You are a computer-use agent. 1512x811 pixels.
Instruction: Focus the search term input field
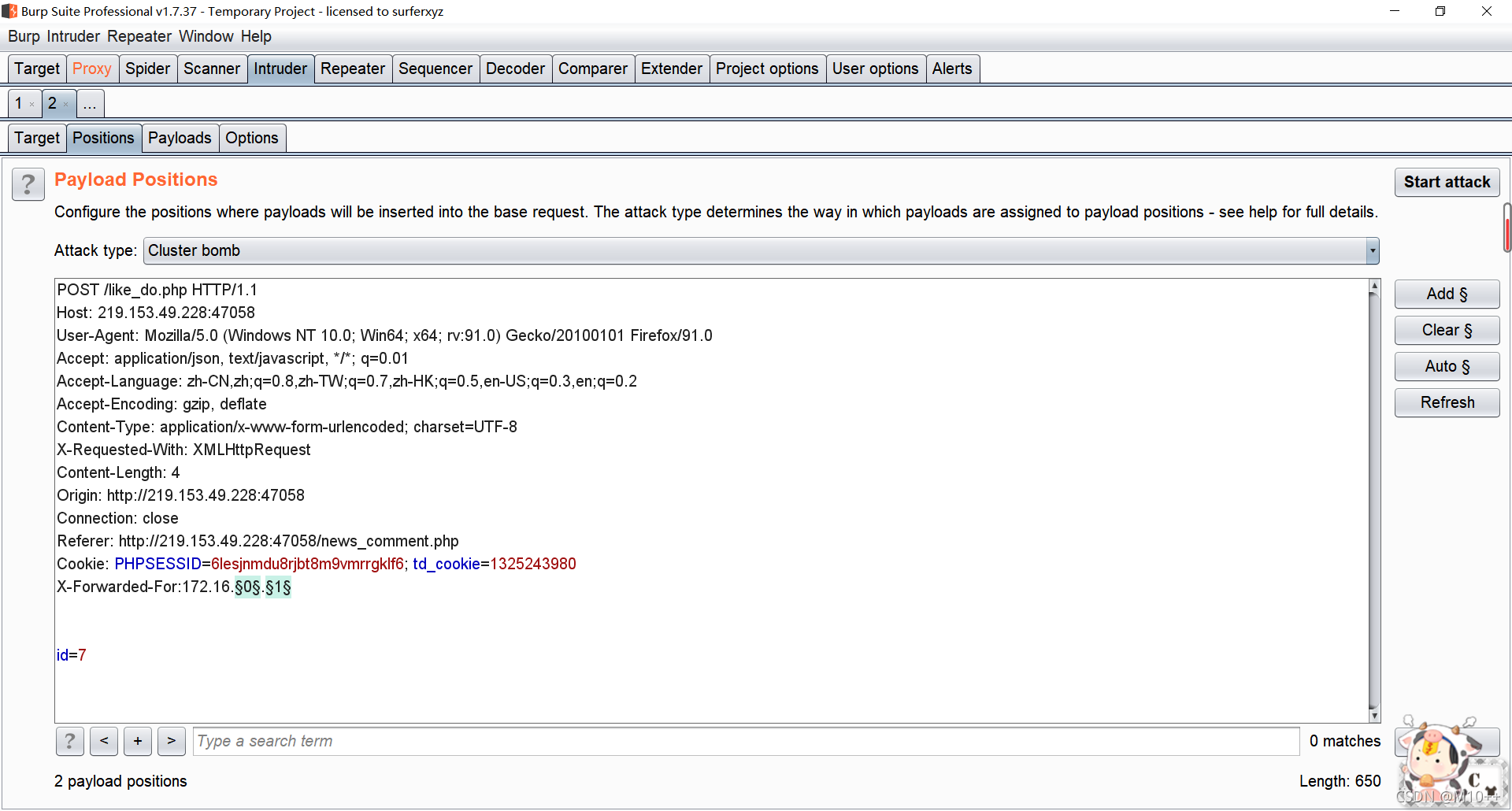tap(746, 741)
